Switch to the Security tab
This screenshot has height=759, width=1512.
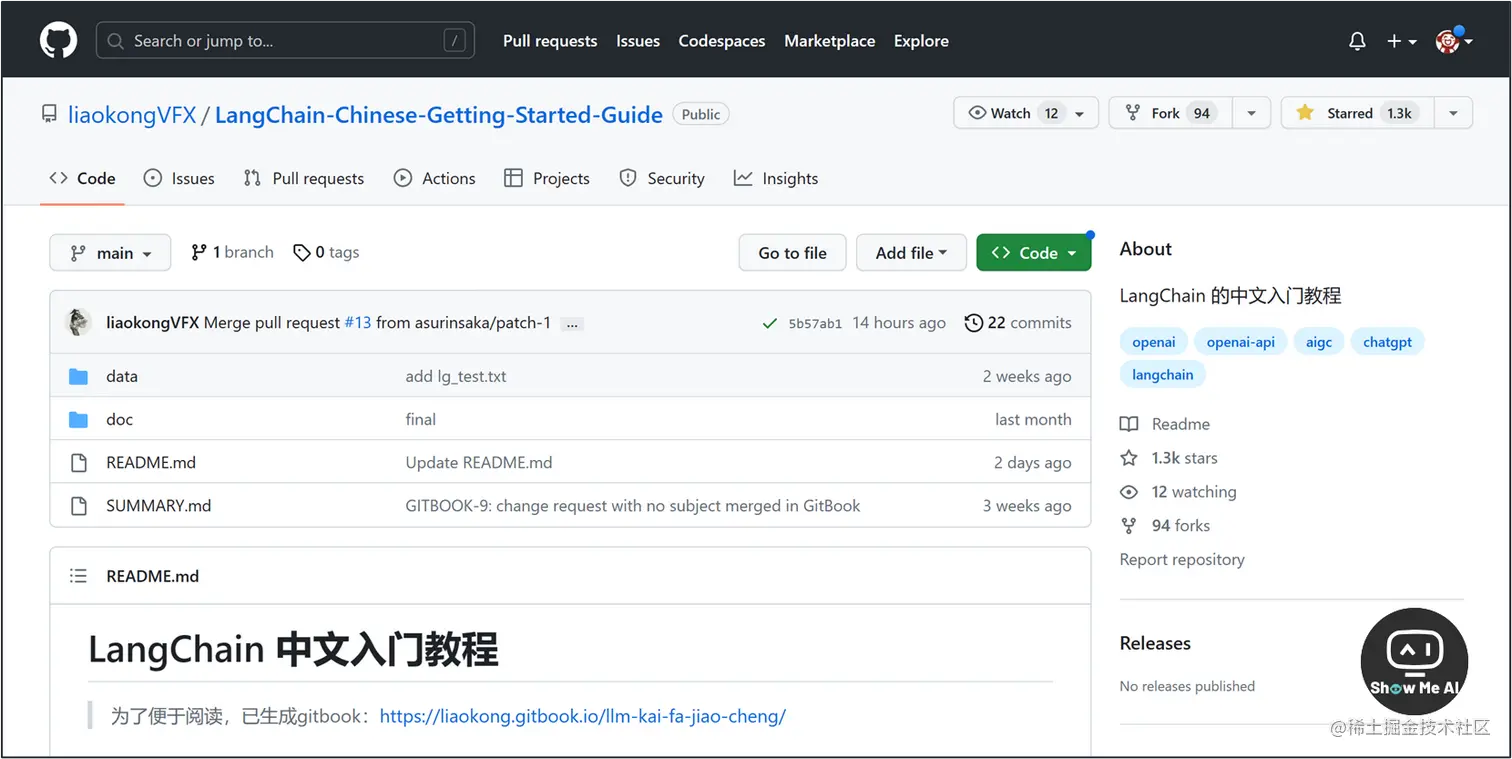(662, 178)
